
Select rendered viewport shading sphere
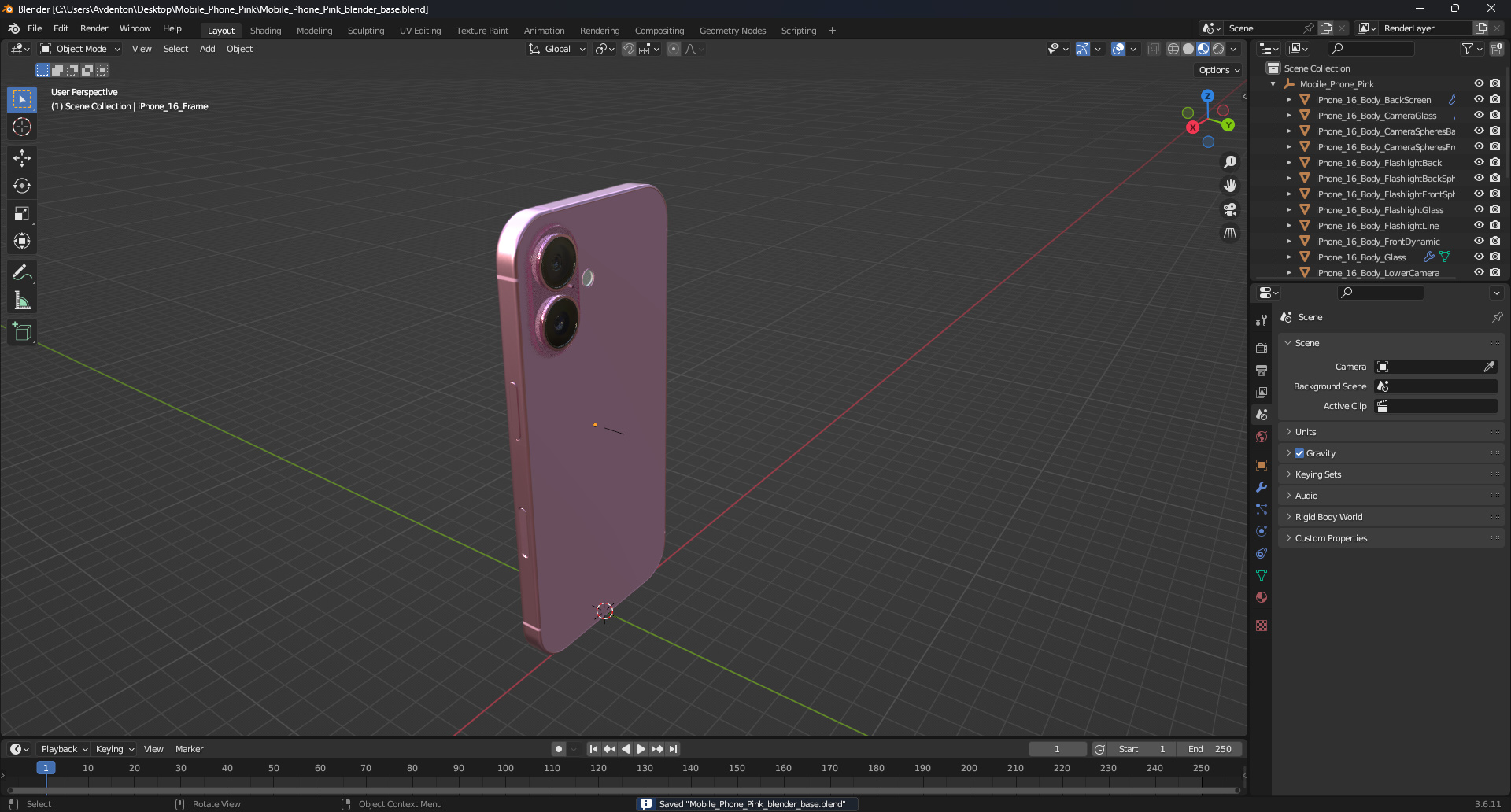point(1218,49)
